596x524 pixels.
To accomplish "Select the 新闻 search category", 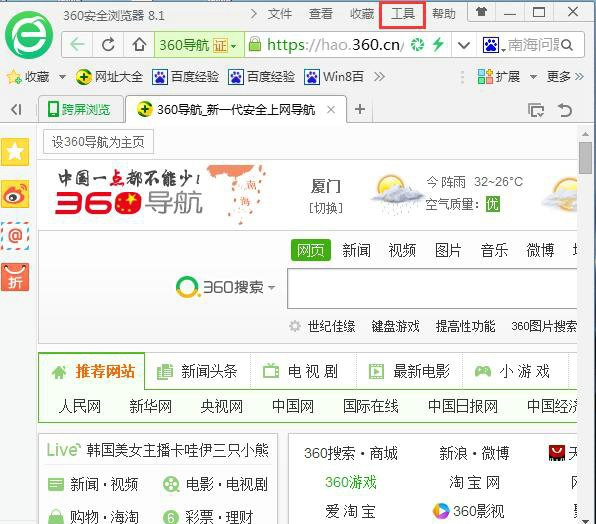I will point(356,250).
